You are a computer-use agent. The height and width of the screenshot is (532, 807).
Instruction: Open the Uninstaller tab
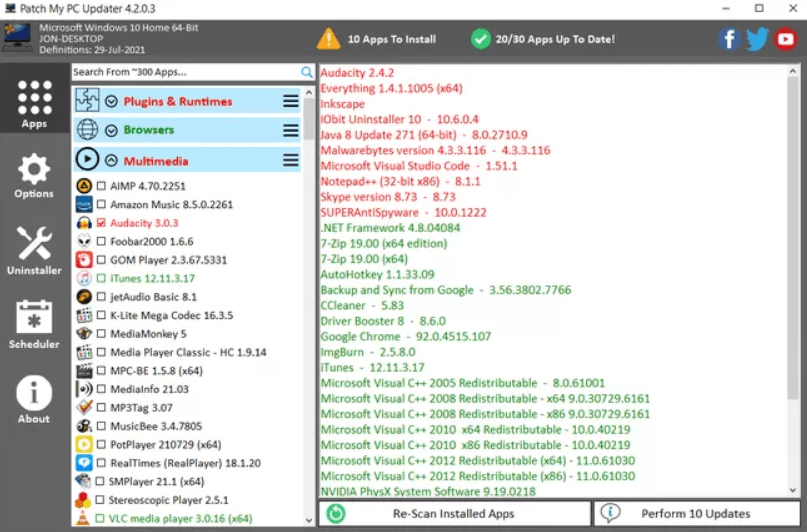click(34, 251)
